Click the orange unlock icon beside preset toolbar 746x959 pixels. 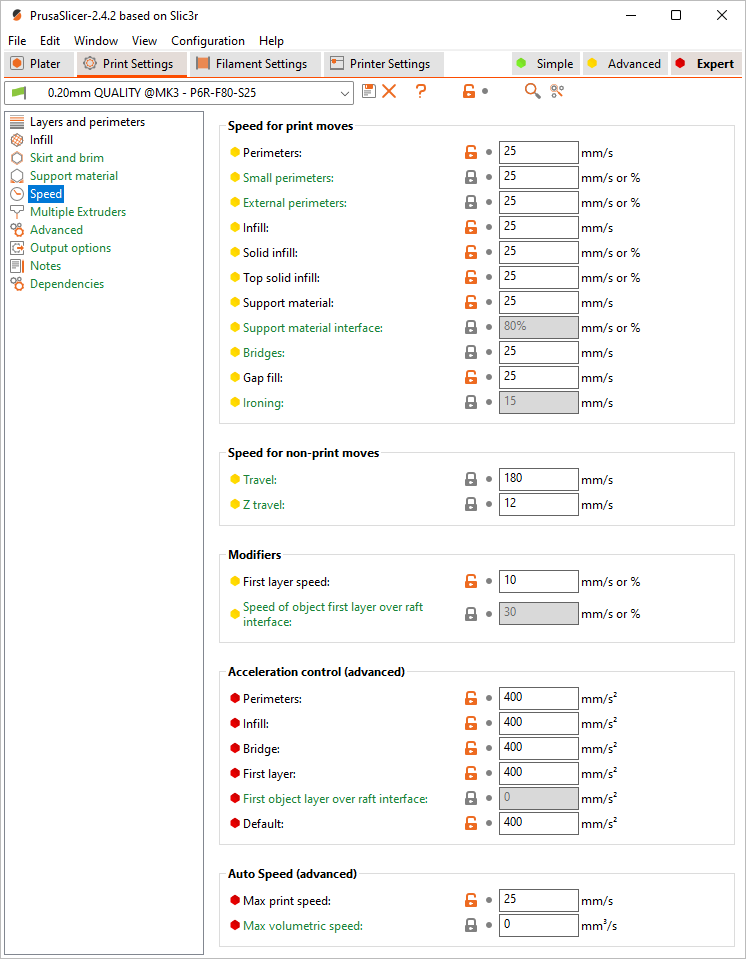click(469, 91)
